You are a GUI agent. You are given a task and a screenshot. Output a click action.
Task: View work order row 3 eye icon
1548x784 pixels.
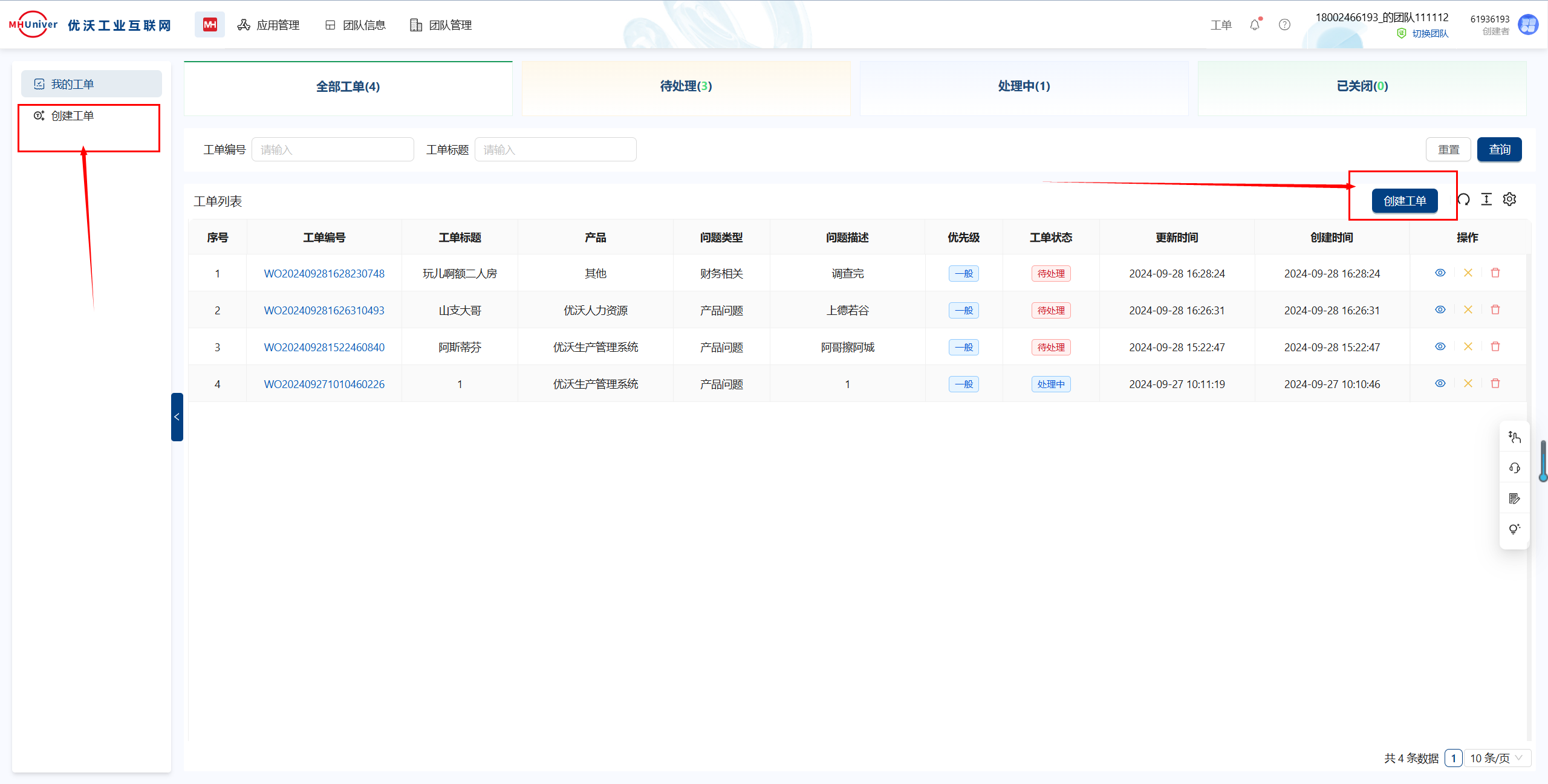pyautogui.click(x=1440, y=347)
